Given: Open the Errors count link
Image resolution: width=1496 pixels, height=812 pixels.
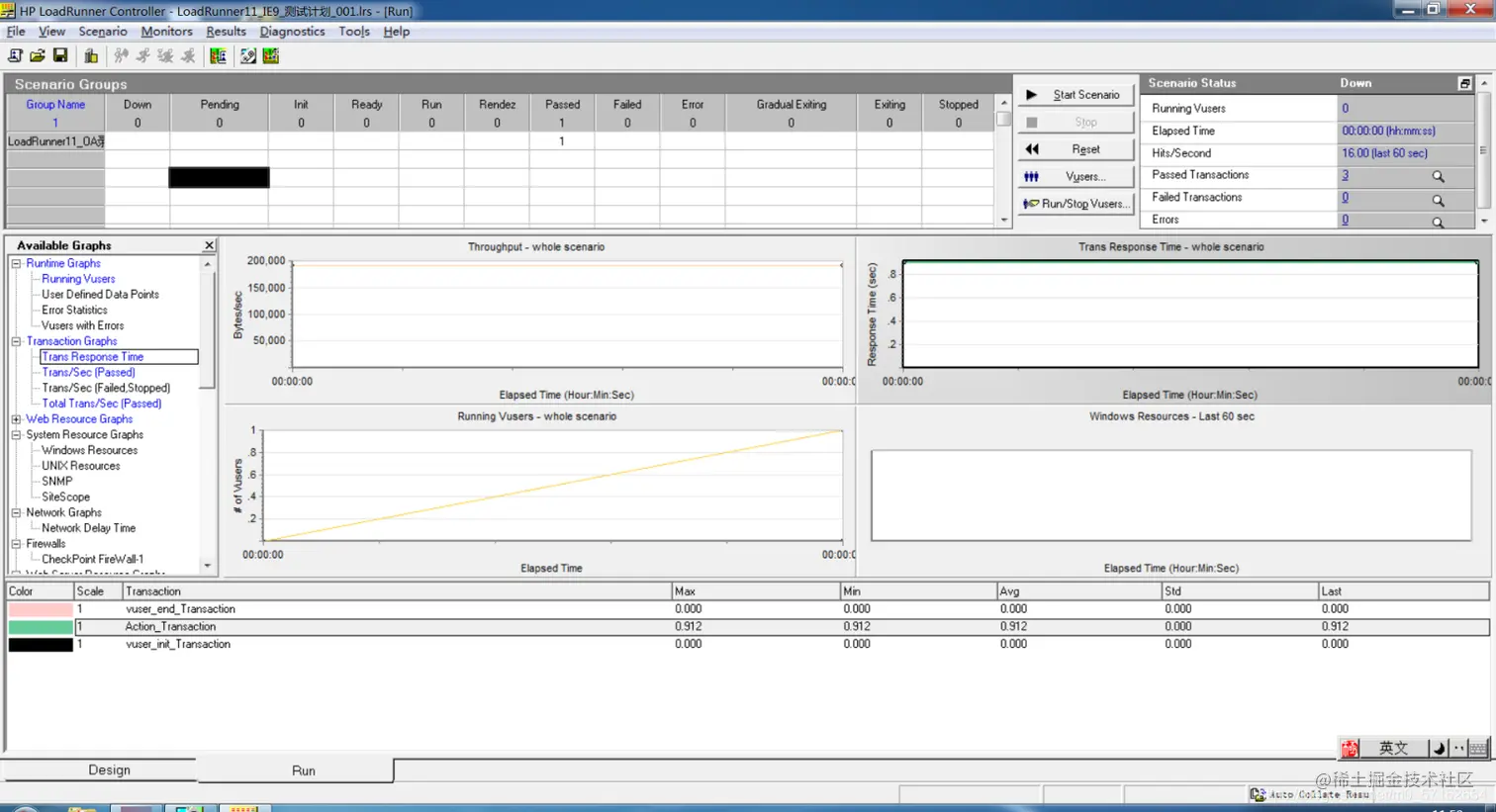Looking at the screenshot, I should (x=1345, y=220).
